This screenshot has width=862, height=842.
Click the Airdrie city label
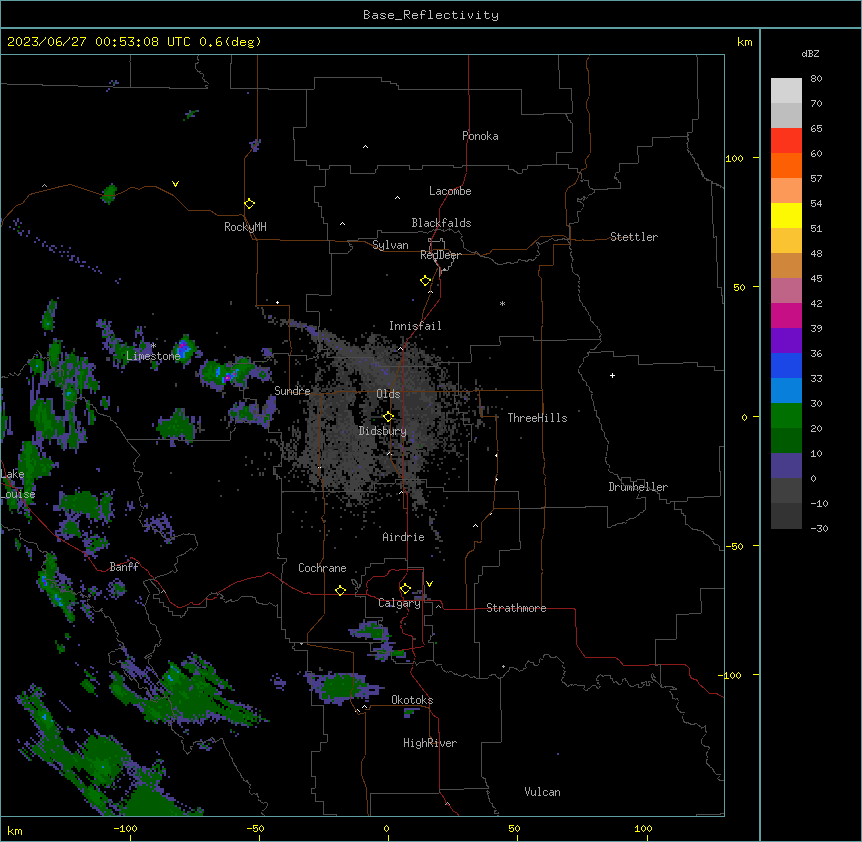(x=404, y=537)
